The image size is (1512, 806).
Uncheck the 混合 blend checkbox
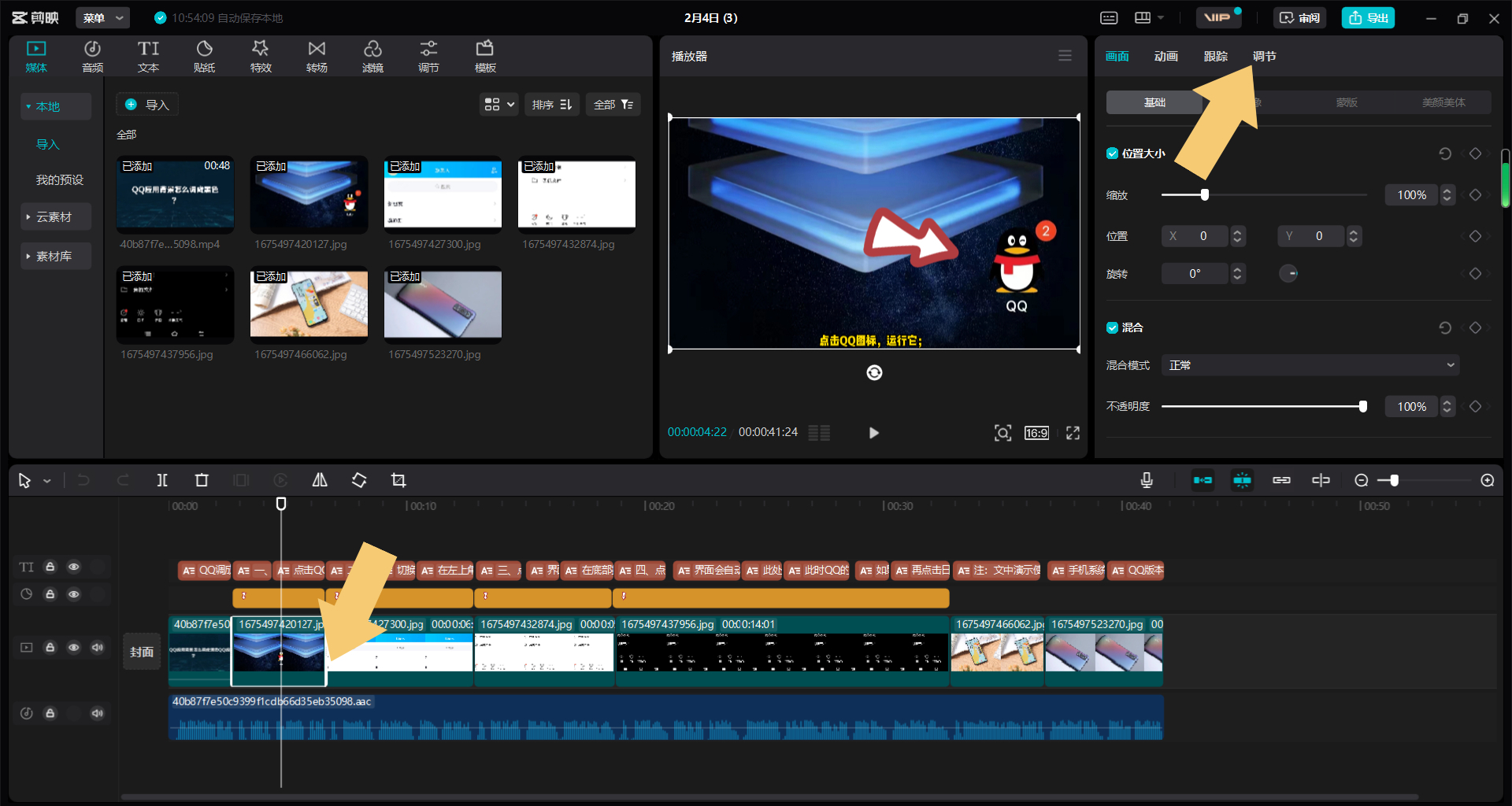point(1112,327)
